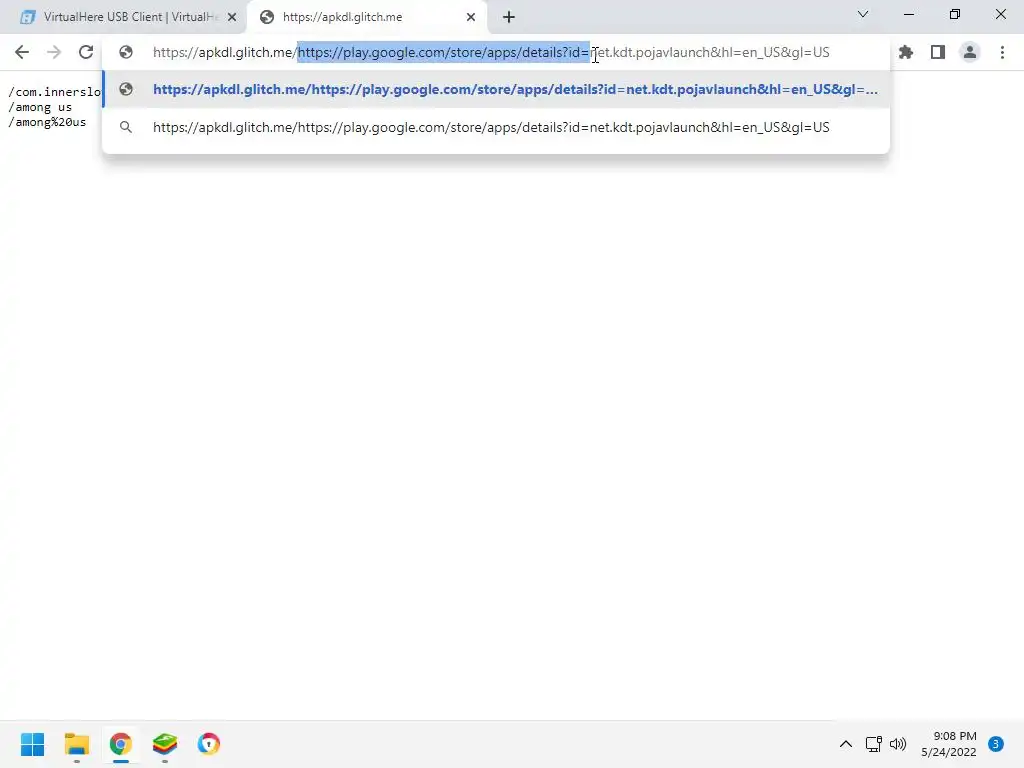Choose the search suggestion with magnifier icon
1024x768 pixels.
pyautogui.click(x=496, y=127)
